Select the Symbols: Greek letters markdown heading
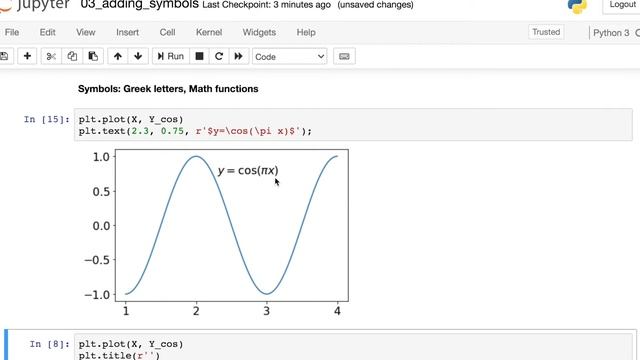The image size is (640, 360). pyautogui.click(x=168, y=89)
